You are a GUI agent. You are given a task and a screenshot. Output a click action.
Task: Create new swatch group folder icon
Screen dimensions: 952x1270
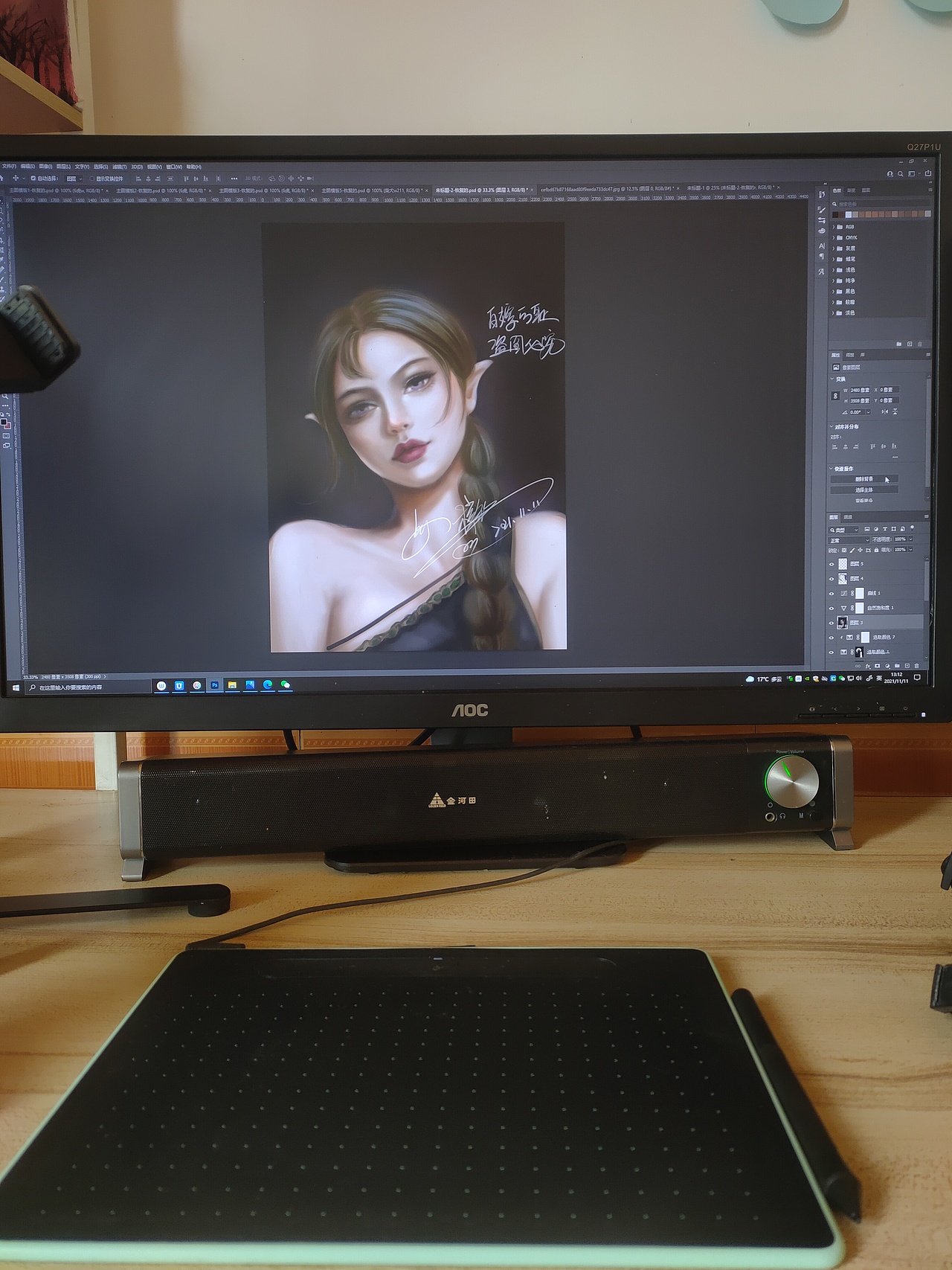tap(898, 344)
